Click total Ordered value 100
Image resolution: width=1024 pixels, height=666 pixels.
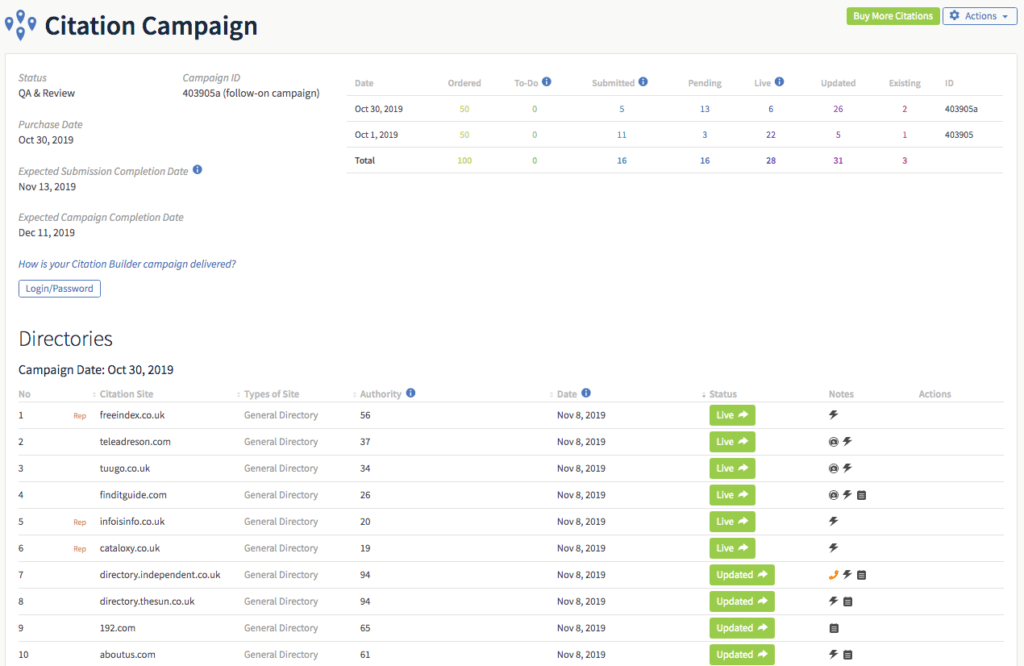[464, 161]
